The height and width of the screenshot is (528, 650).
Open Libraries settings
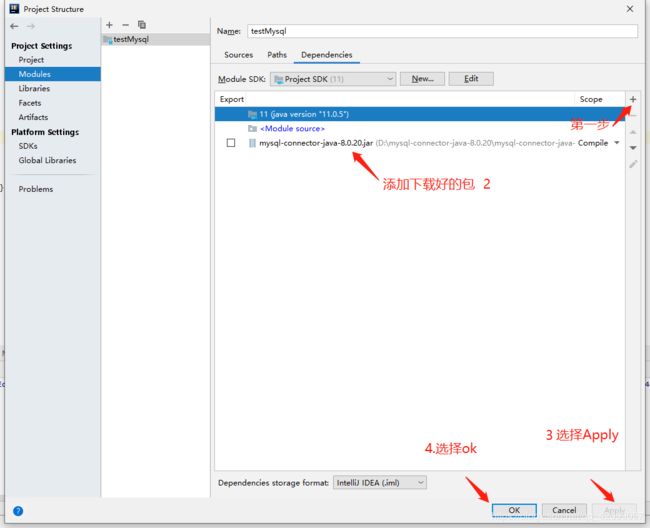[34, 88]
